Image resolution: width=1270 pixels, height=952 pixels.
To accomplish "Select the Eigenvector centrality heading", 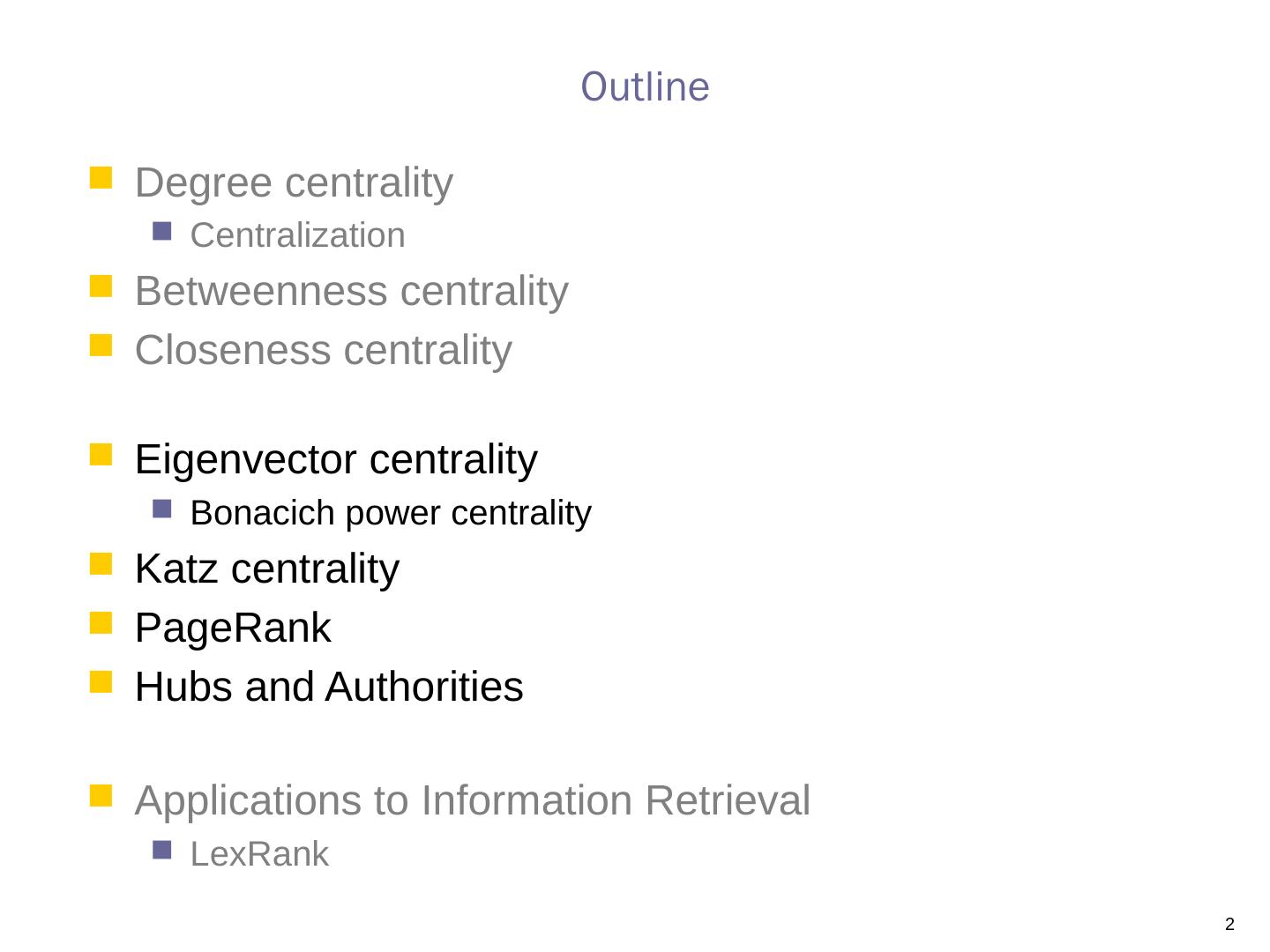I will tap(335, 460).
